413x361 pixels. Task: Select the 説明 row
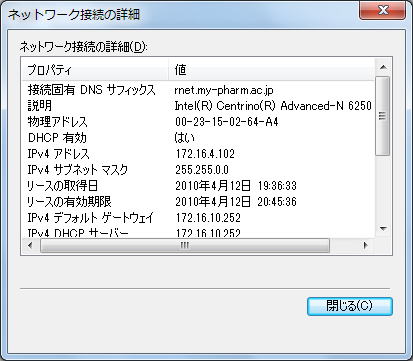point(199,106)
